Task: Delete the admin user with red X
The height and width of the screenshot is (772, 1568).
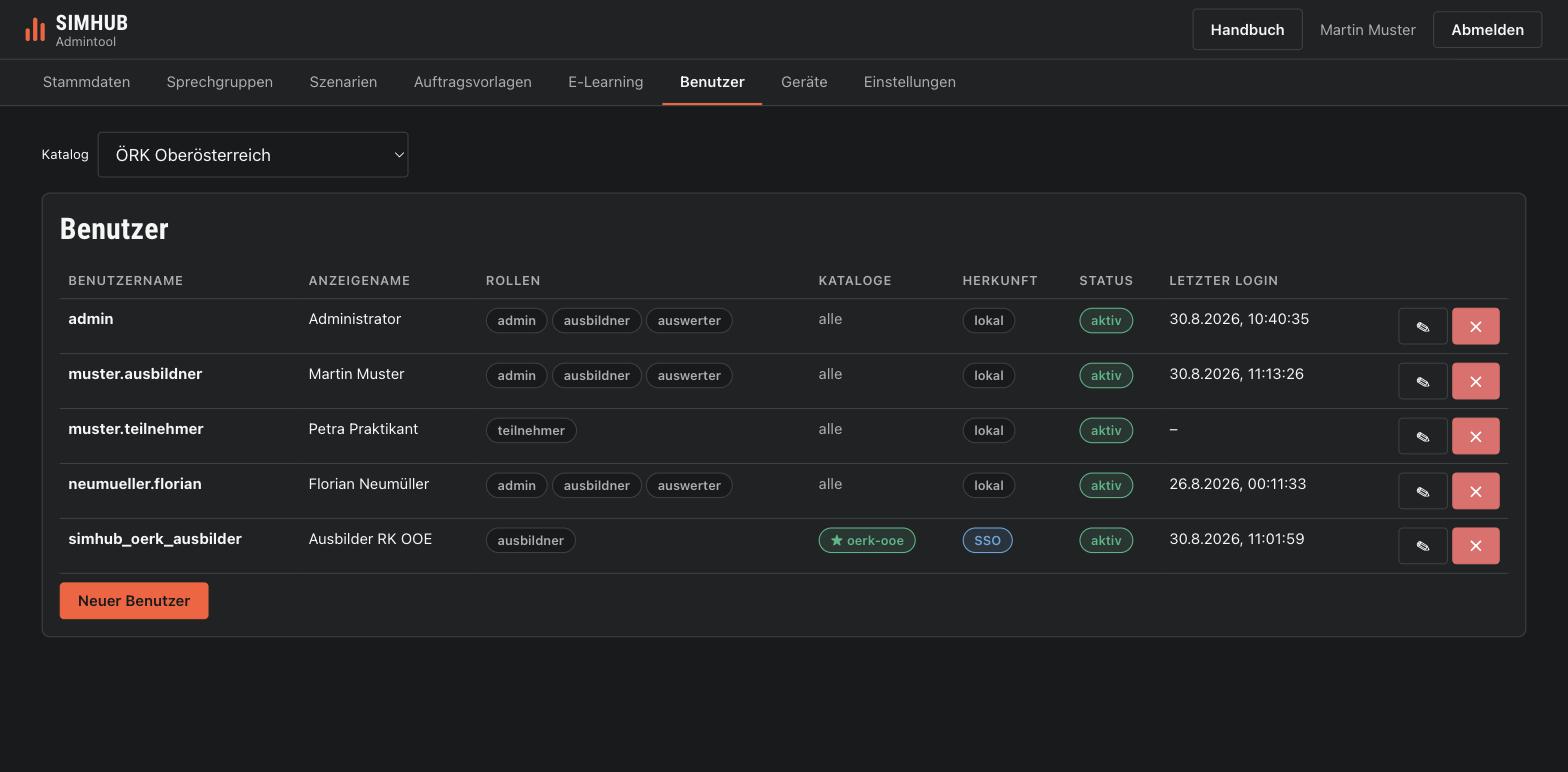Action: click(x=1475, y=326)
